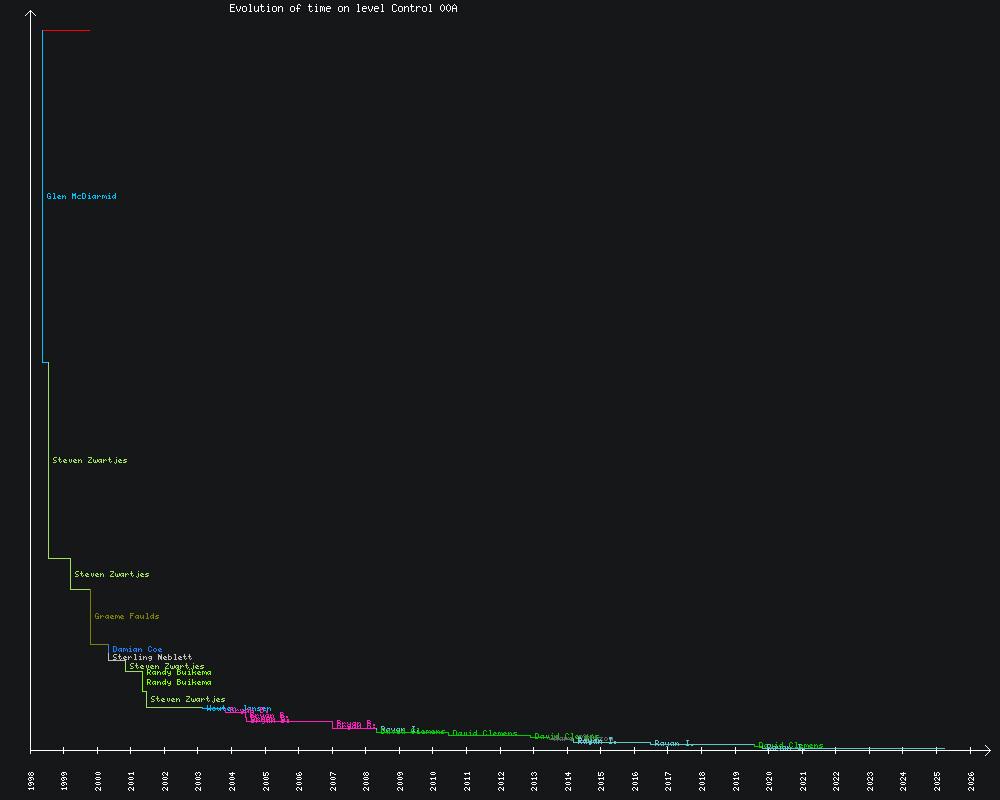
Task: Click the right arrowhead on the horizontal axis
Action: tap(986, 749)
